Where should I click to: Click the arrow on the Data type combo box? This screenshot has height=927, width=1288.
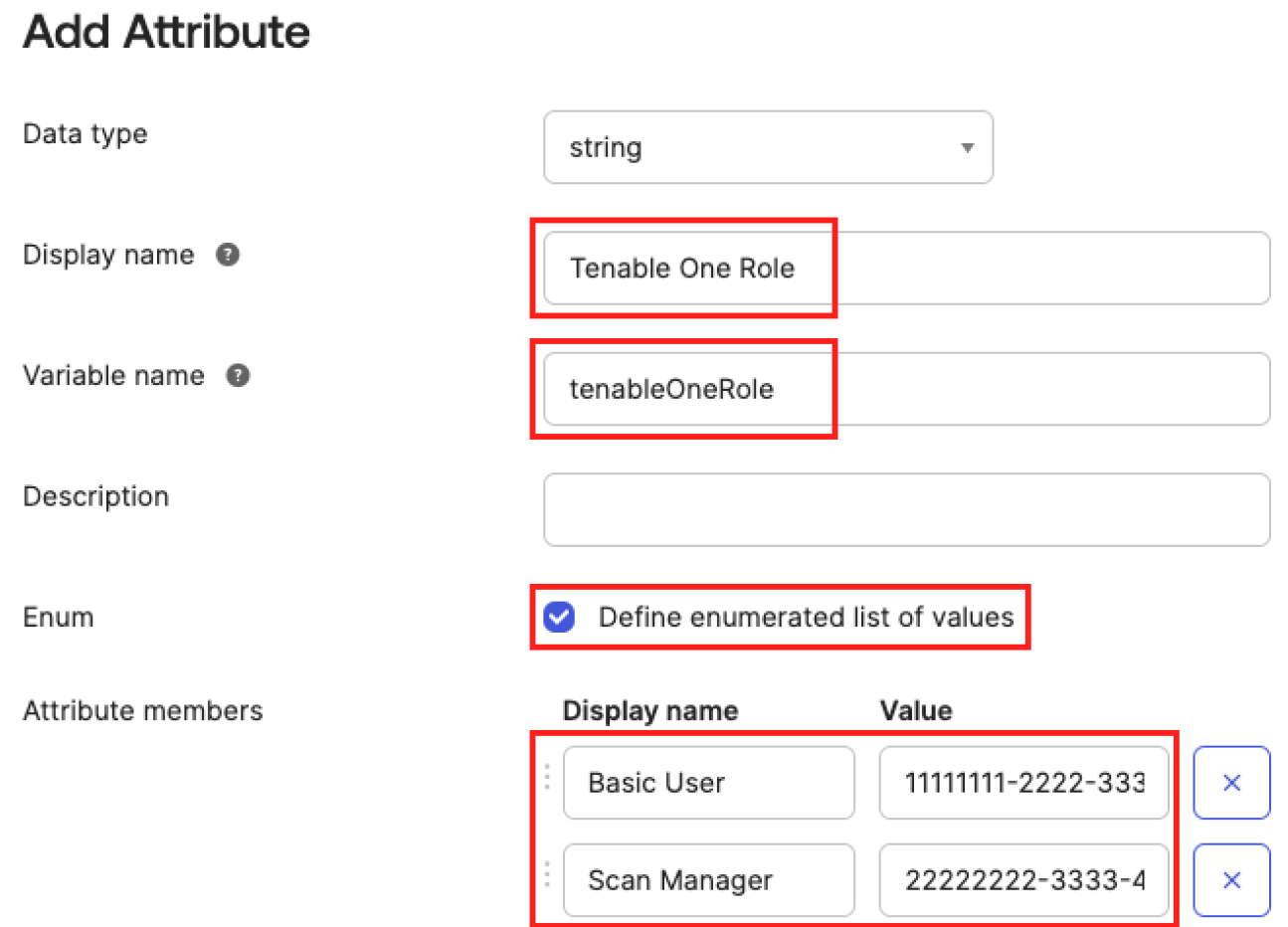pyautogui.click(x=966, y=148)
